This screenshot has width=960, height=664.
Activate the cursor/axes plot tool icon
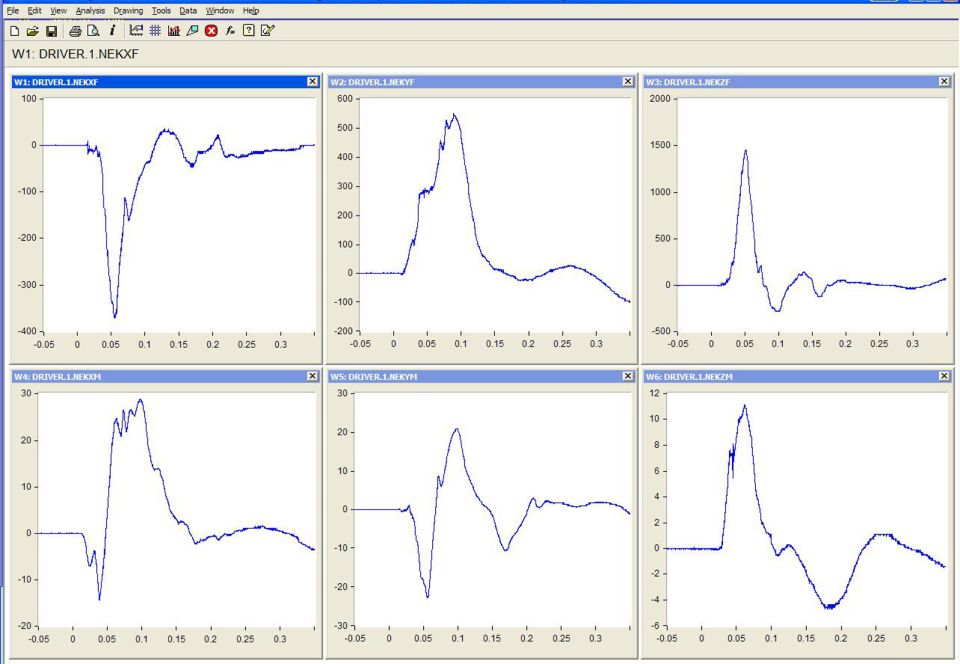137,31
